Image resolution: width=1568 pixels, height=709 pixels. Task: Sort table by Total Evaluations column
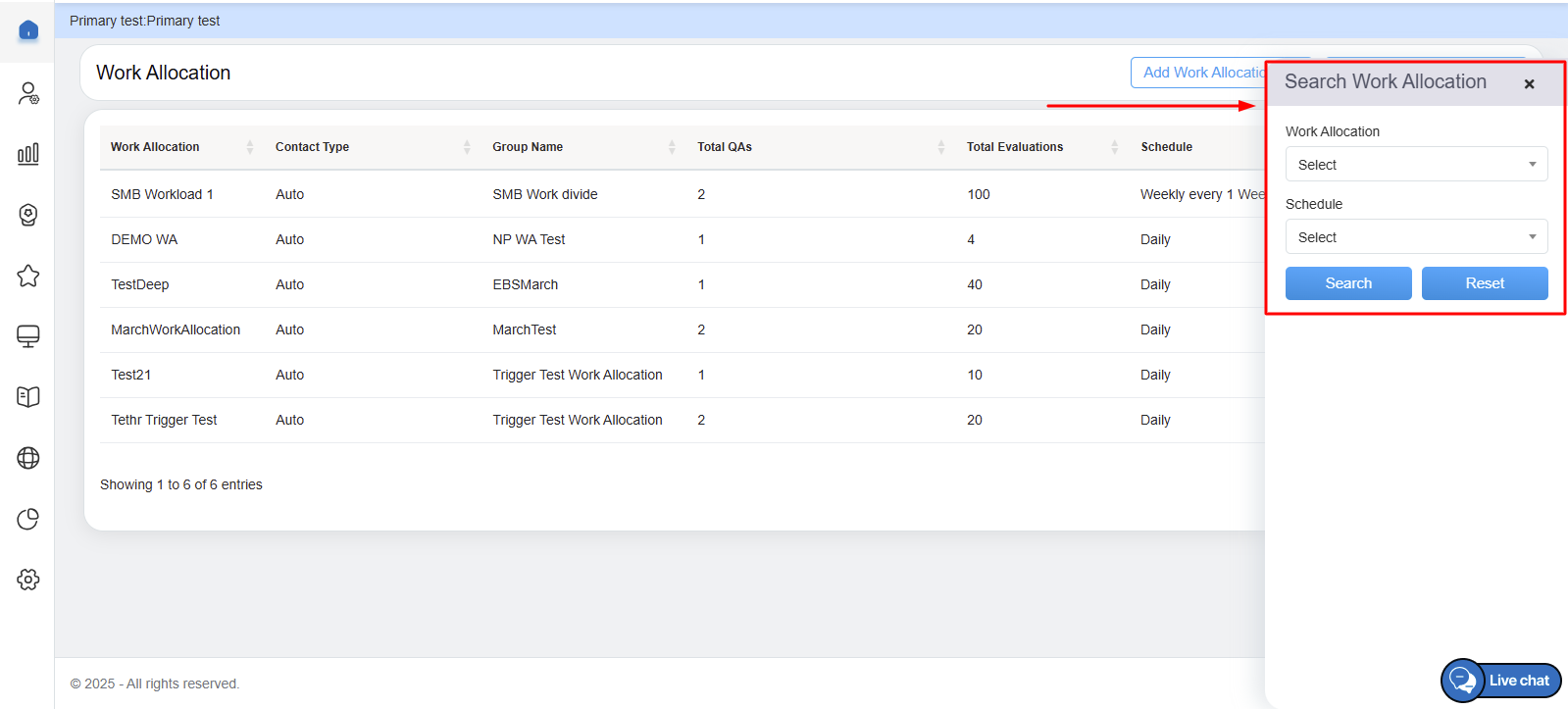pyautogui.click(x=1015, y=147)
